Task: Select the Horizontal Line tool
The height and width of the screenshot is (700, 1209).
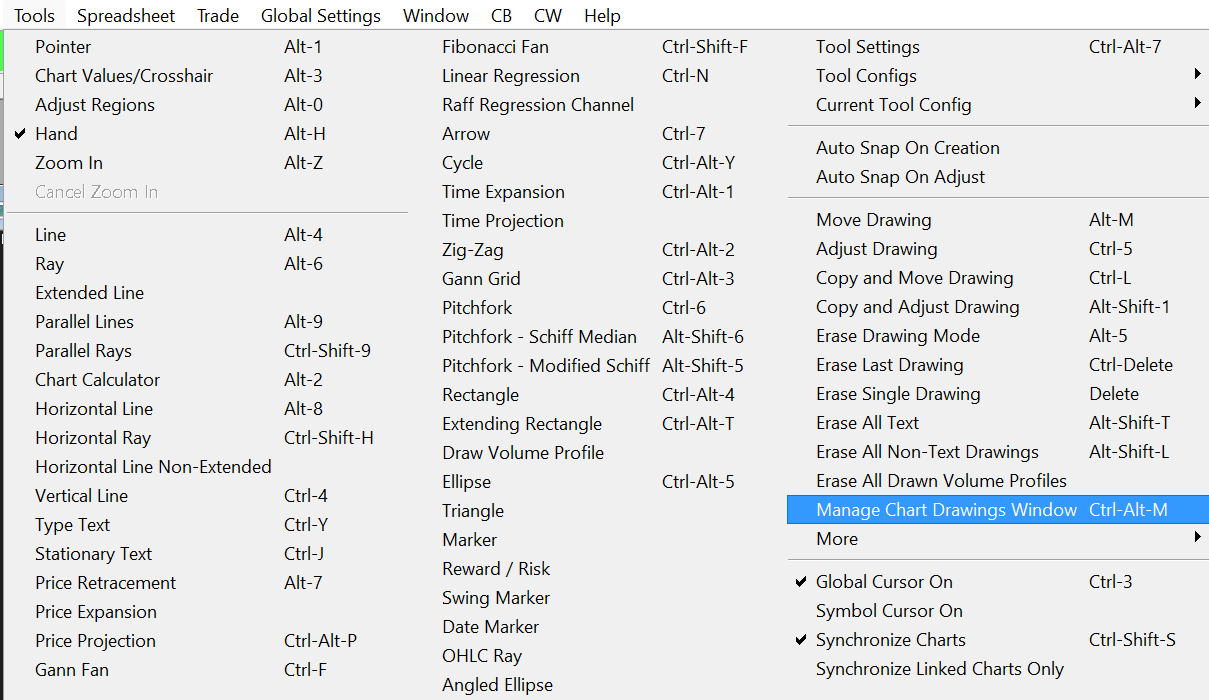Action: (x=94, y=409)
